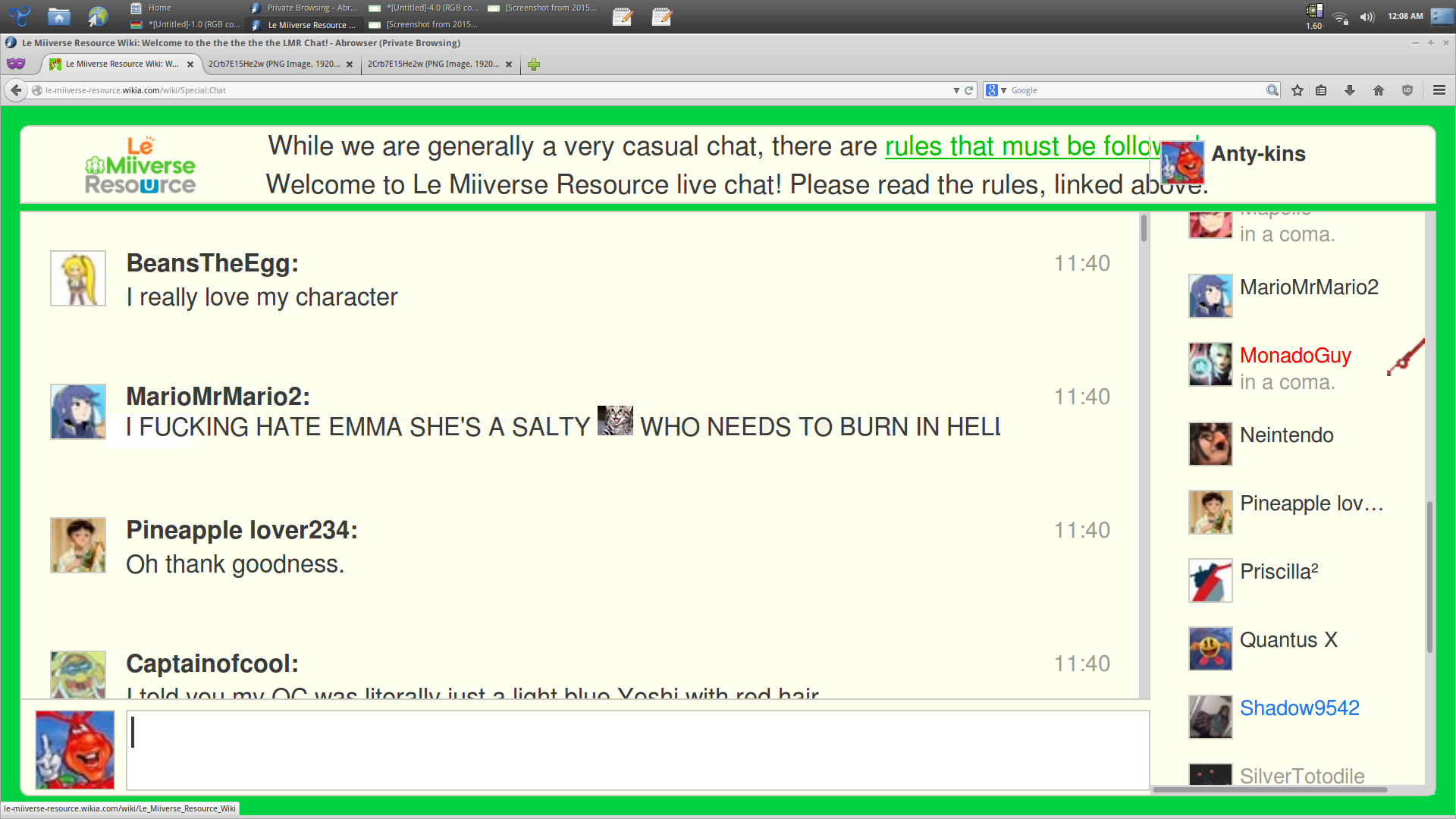Click the Wi-Fi network icon in system tray

point(1340,17)
